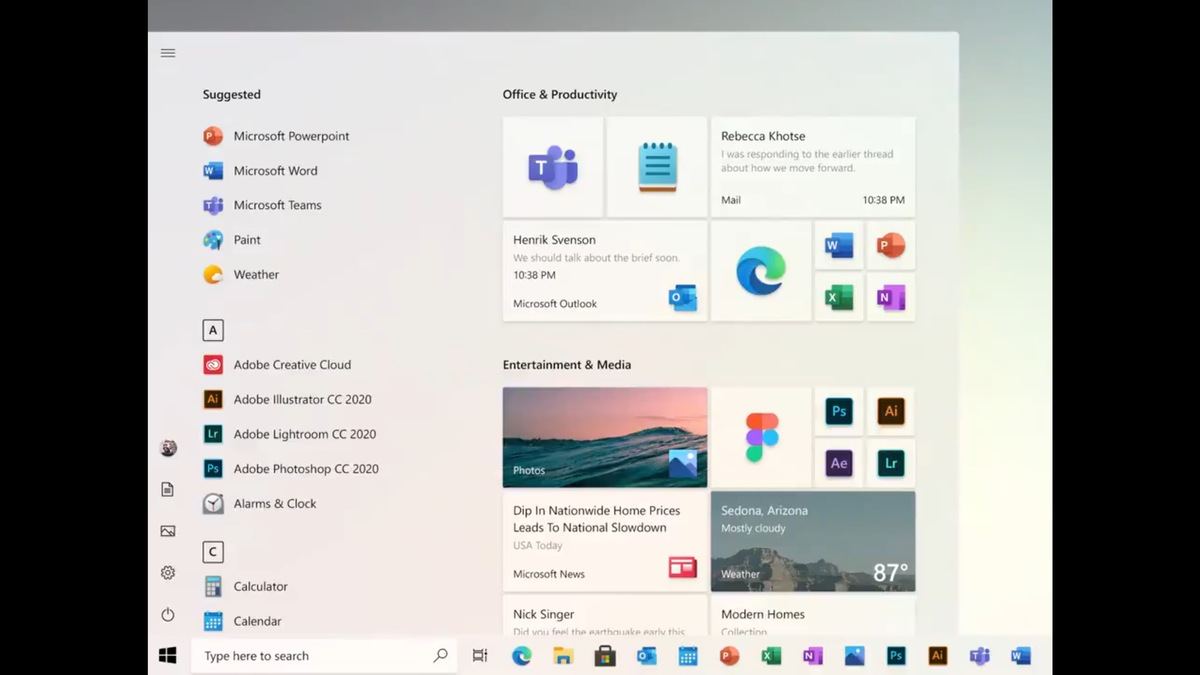Open Calendar from the app list
The height and width of the screenshot is (675, 1200).
242,621
